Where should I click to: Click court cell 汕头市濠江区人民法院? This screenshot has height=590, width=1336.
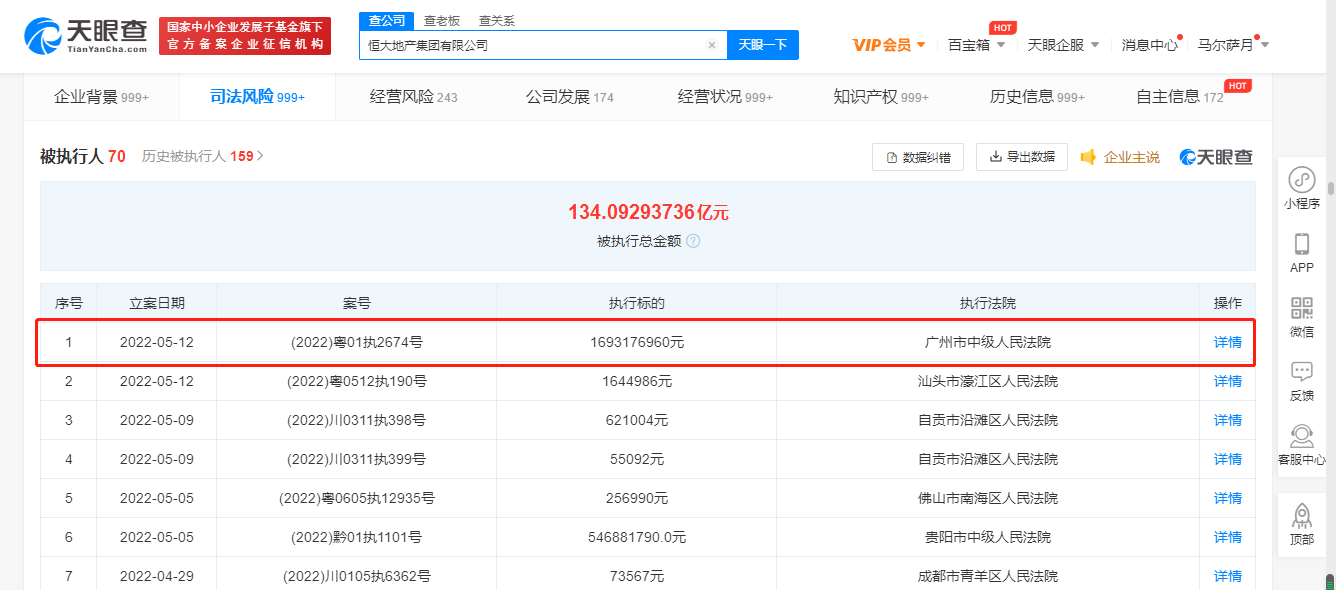[988, 381]
